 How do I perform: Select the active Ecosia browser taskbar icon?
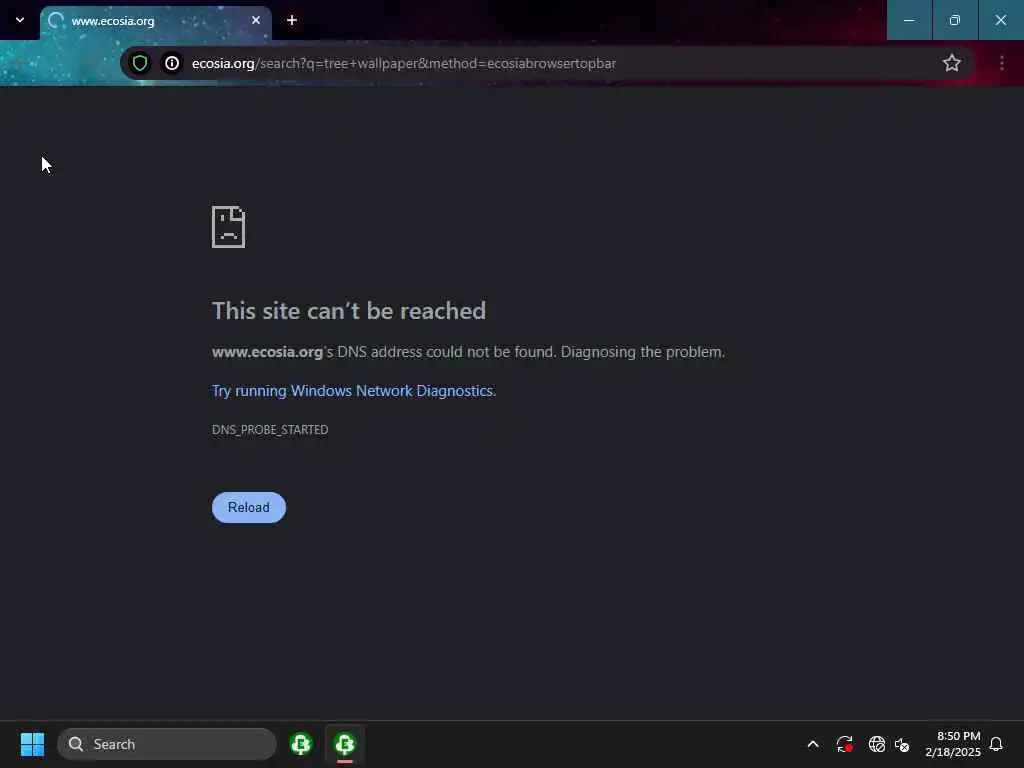pos(345,744)
